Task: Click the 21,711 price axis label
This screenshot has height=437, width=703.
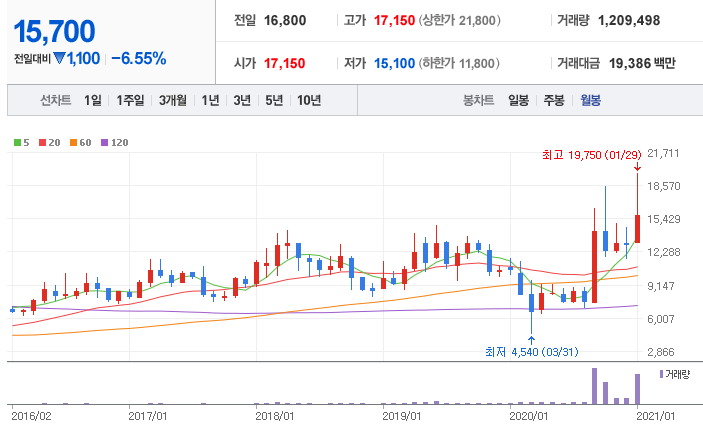Action: (663, 153)
